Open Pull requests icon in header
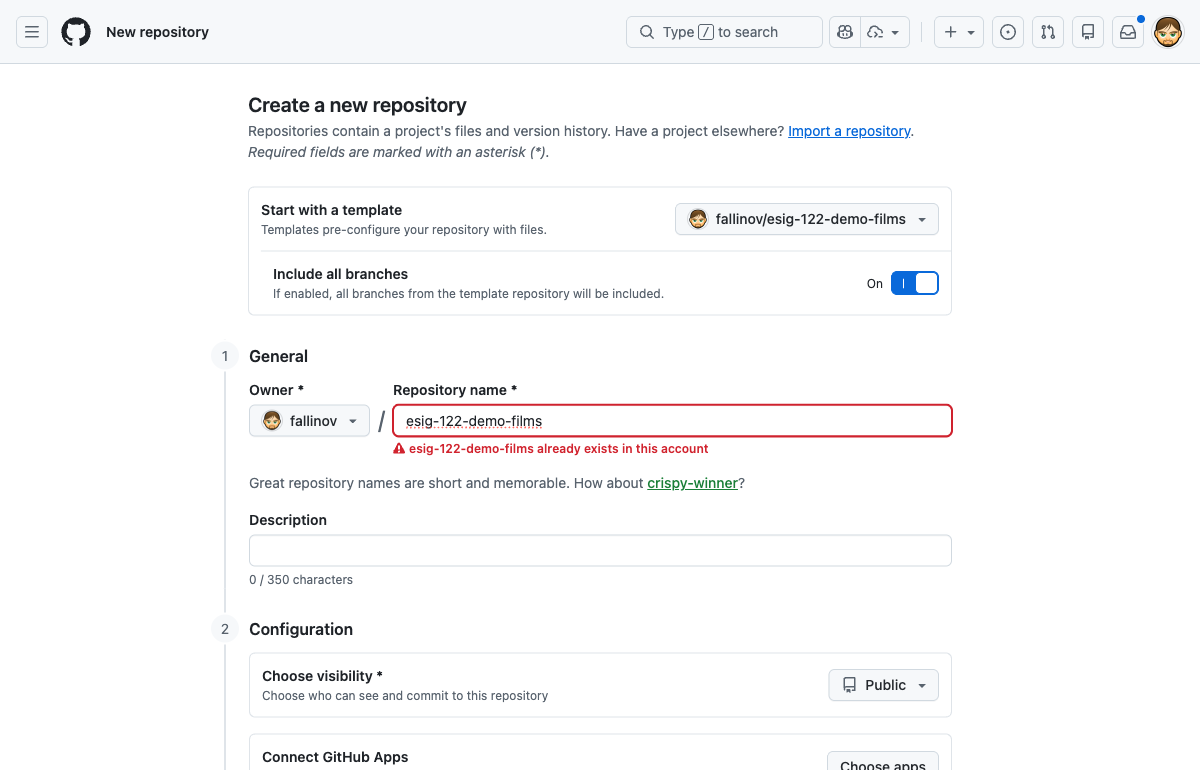This screenshot has height=770, width=1200. pyautogui.click(x=1048, y=32)
